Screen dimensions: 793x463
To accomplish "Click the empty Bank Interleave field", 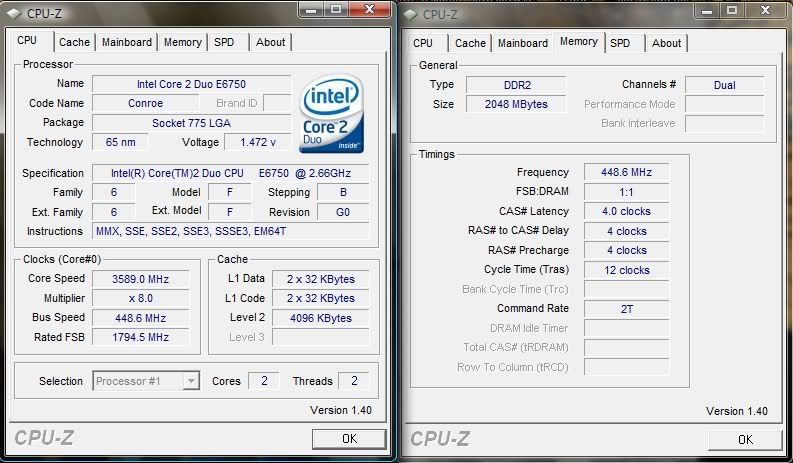I will click(x=725, y=123).
